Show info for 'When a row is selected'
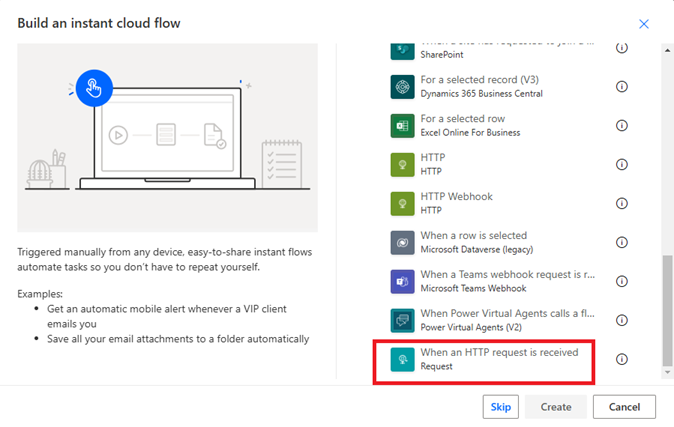674x427 pixels. pos(621,242)
